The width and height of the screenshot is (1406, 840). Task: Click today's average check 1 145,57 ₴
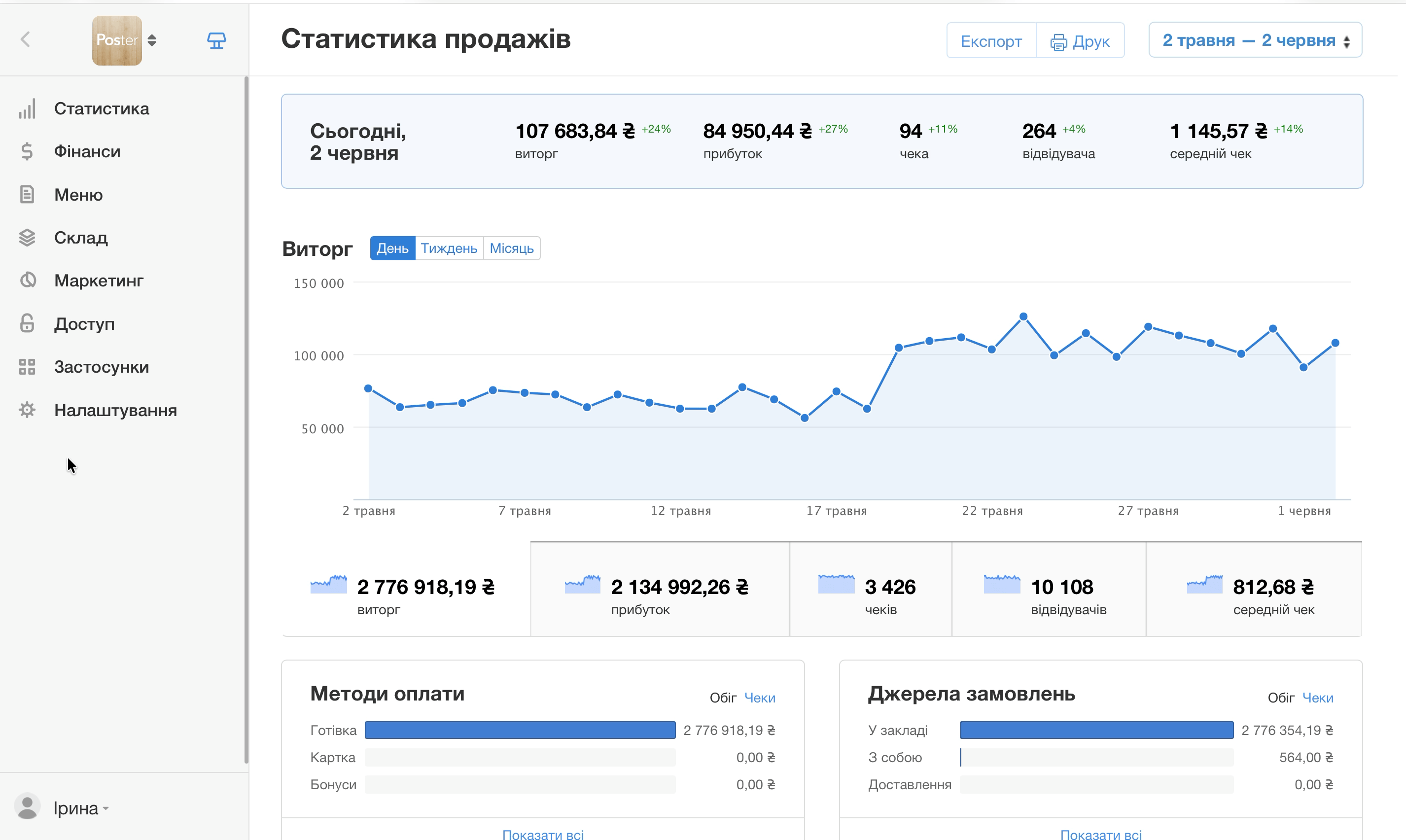[x=1219, y=131]
